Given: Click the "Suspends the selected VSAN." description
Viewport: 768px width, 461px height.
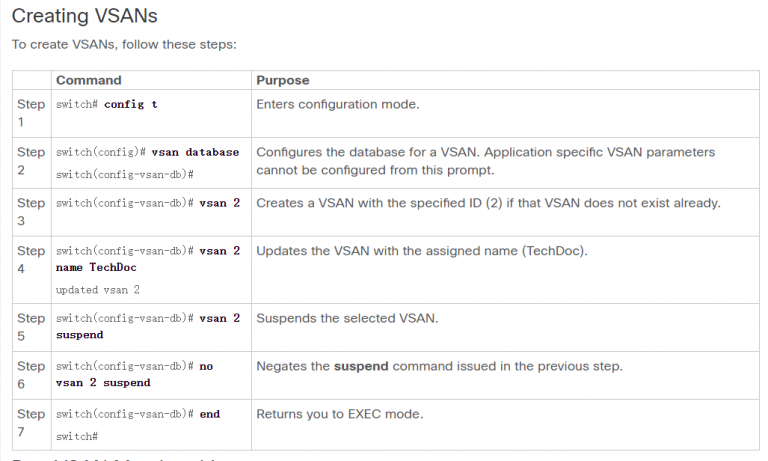Looking at the screenshot, I should (339, 318).
